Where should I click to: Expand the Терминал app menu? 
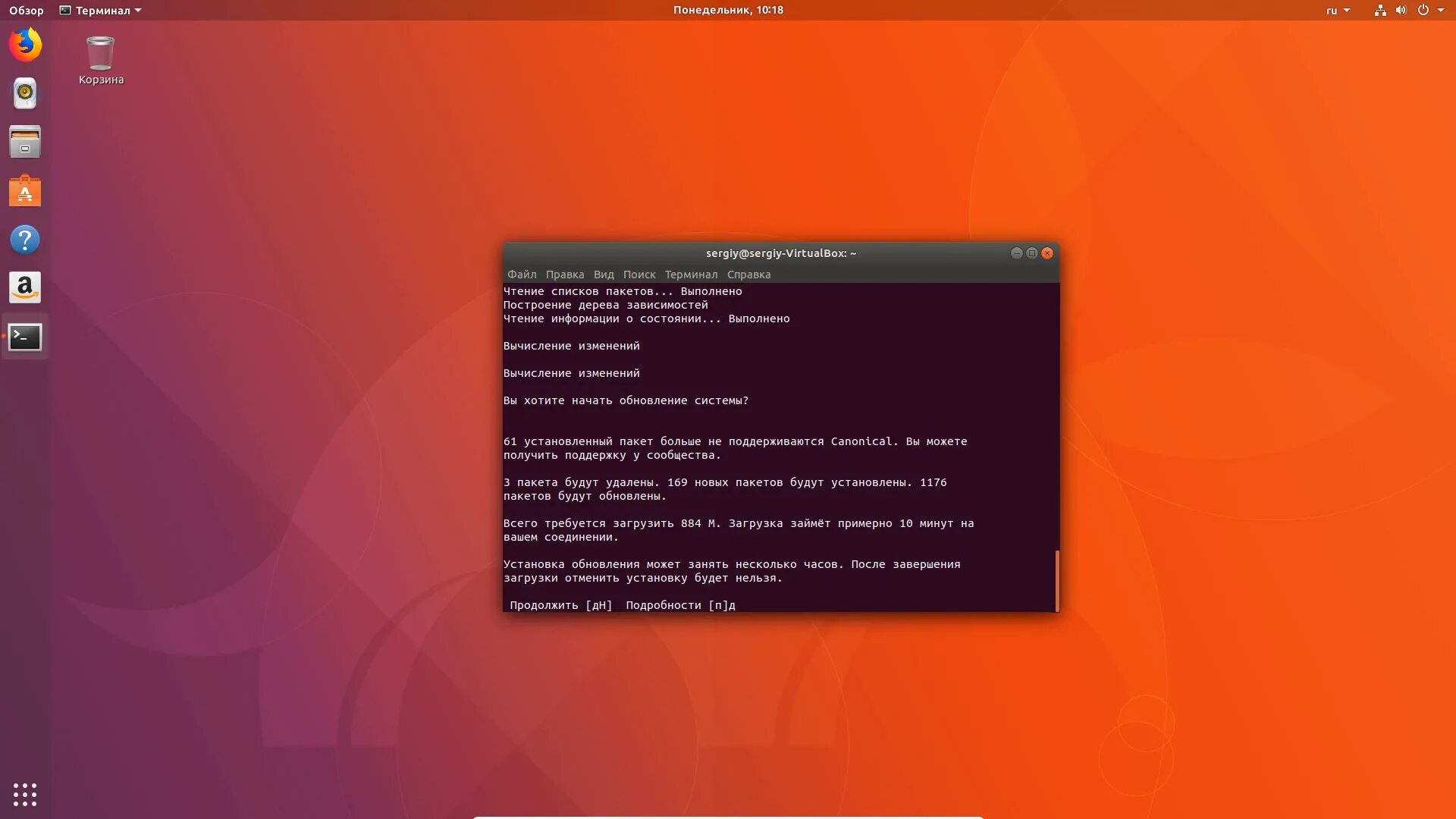point(101,10)
